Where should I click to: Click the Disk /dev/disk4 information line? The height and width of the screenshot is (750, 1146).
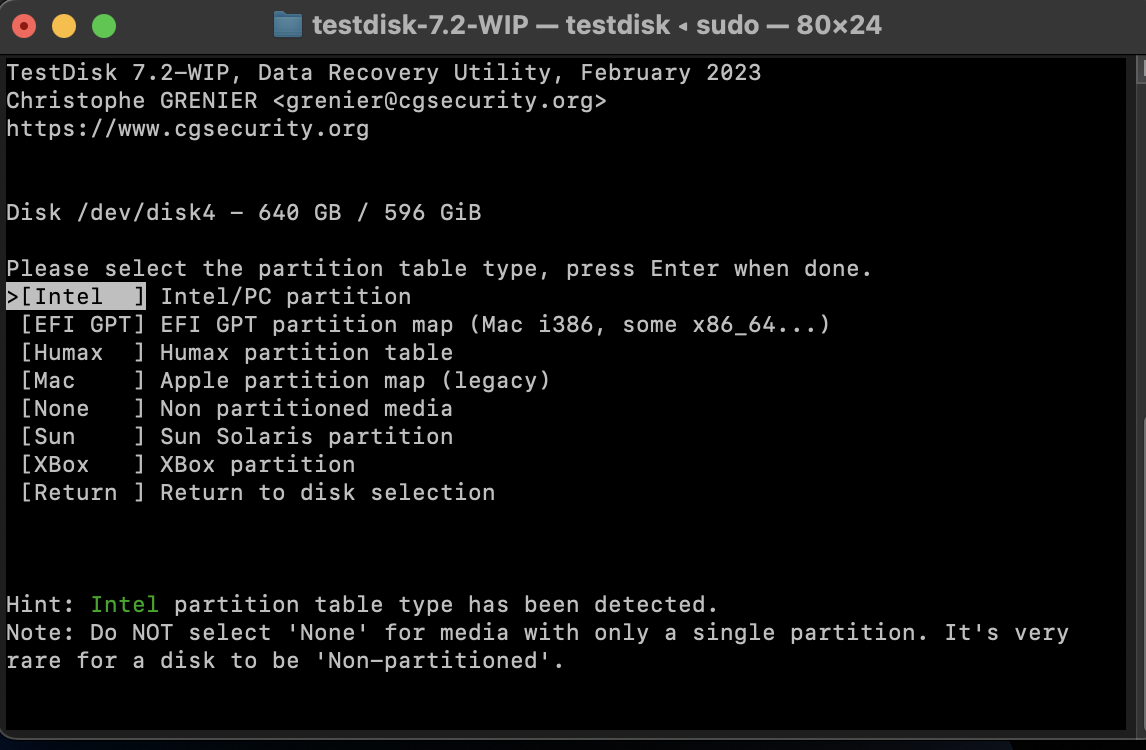(243, 213)
